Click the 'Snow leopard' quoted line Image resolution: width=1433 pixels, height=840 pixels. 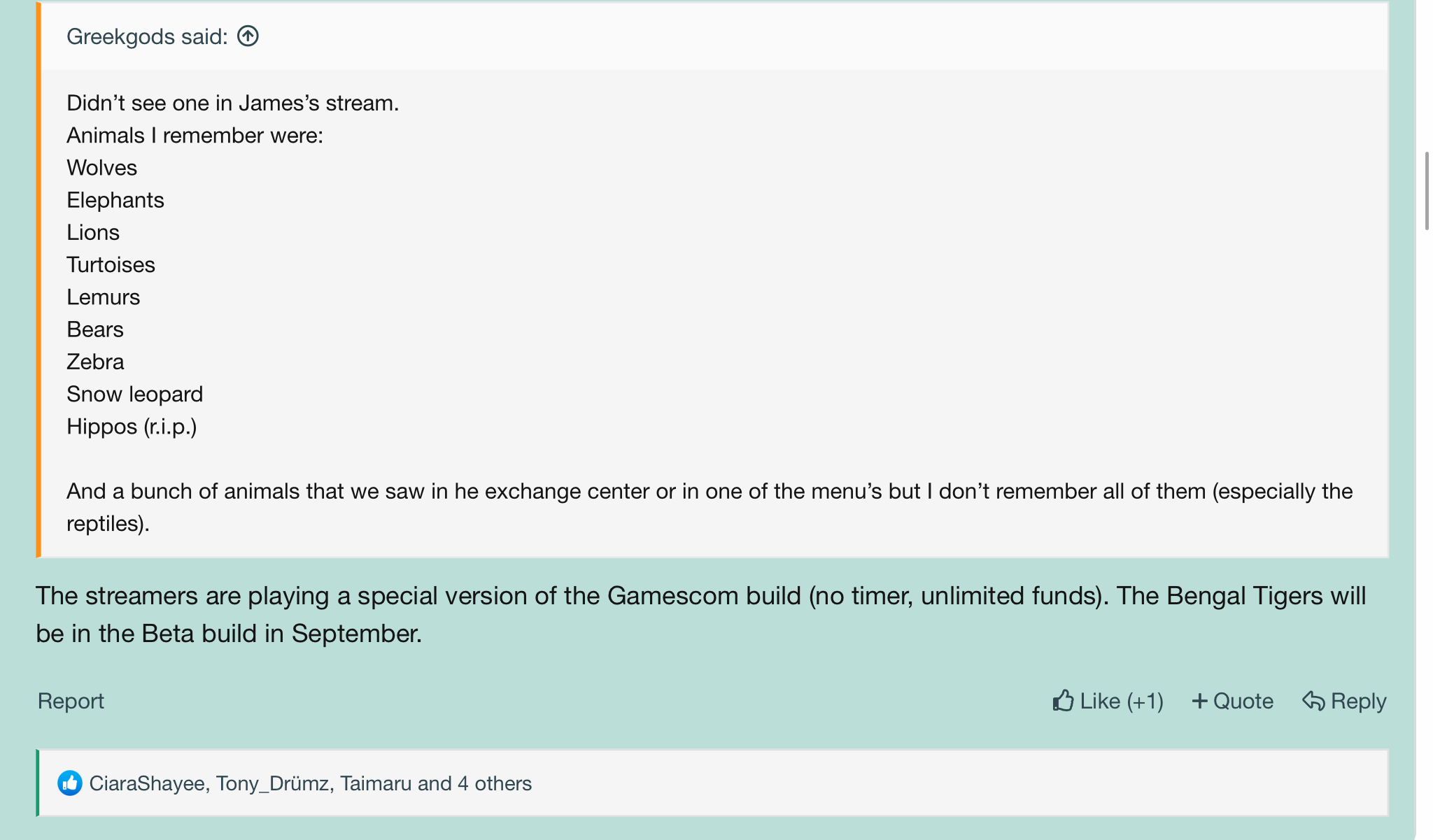coord(134,394)
